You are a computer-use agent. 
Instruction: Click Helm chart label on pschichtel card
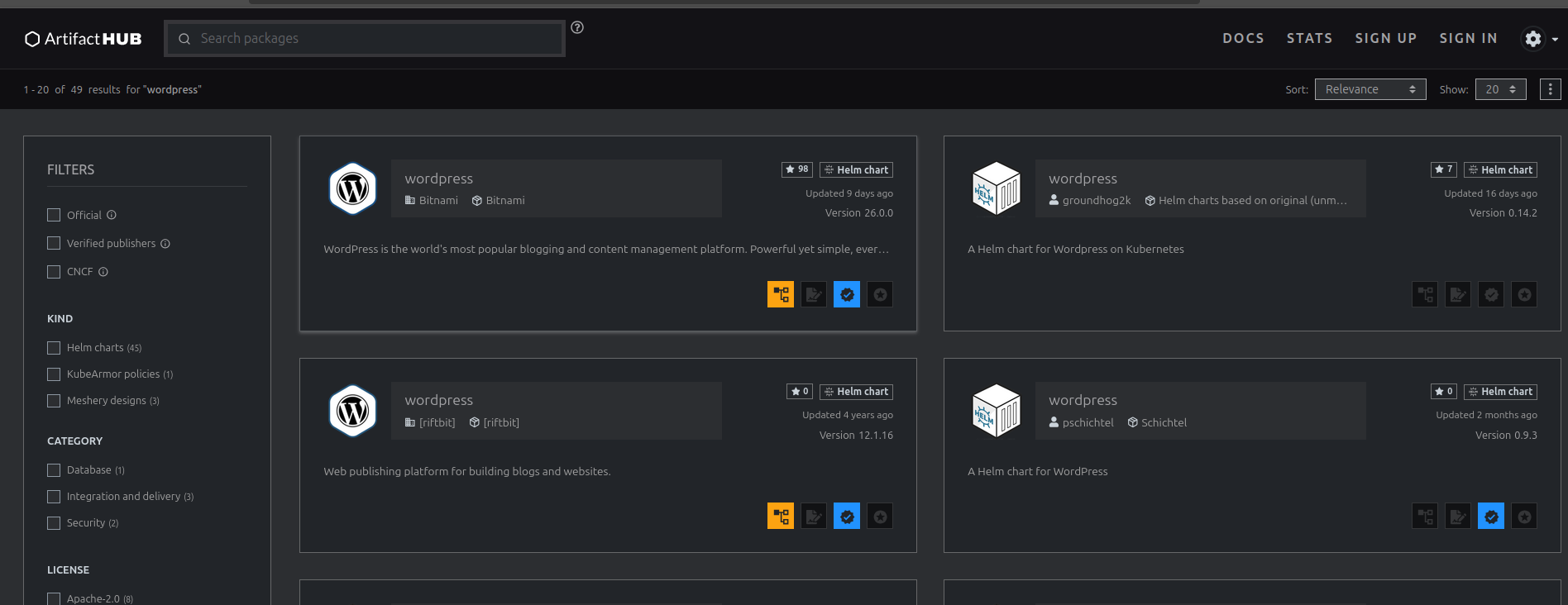tap(1500, 392)
